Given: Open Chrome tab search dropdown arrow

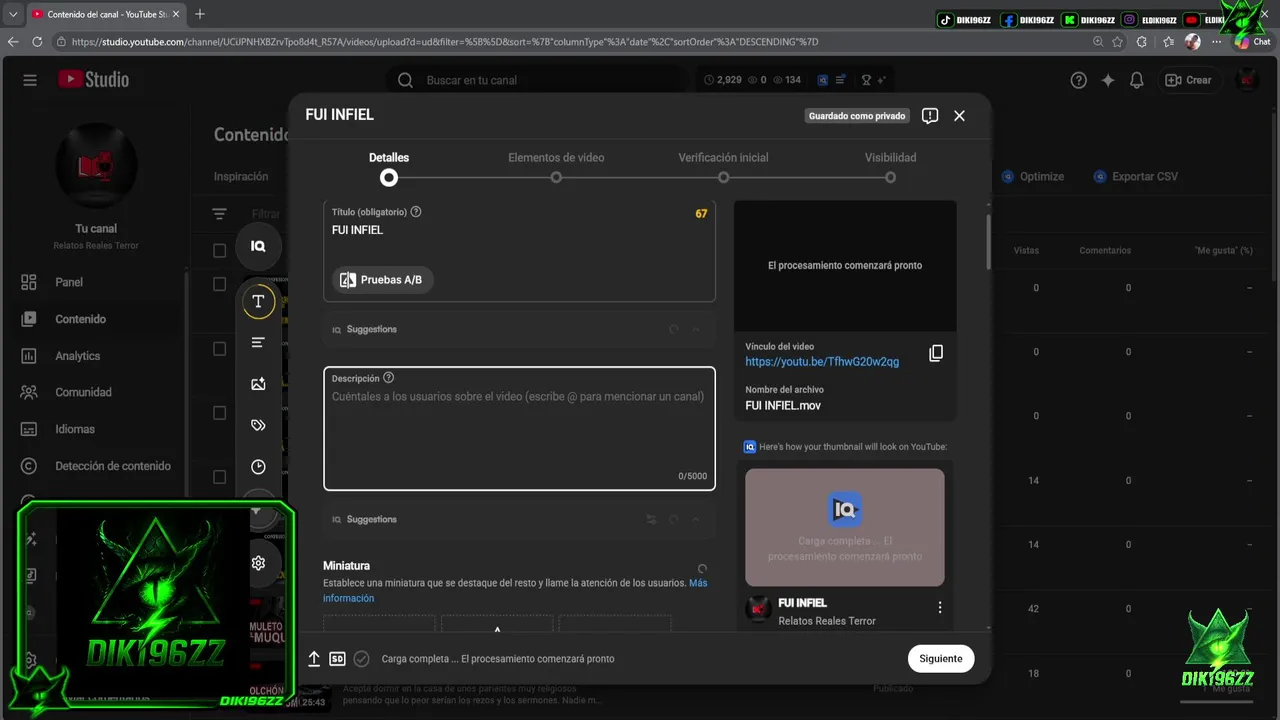Looking at the screenshot, I should click(13, 14).
